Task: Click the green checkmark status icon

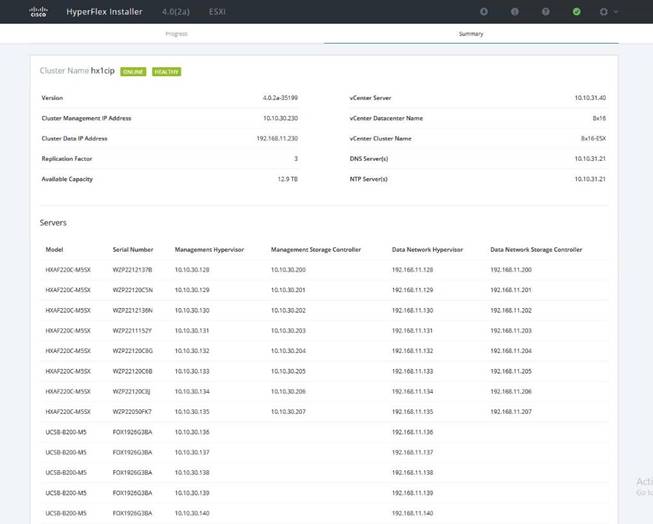Action: point(576,12)
